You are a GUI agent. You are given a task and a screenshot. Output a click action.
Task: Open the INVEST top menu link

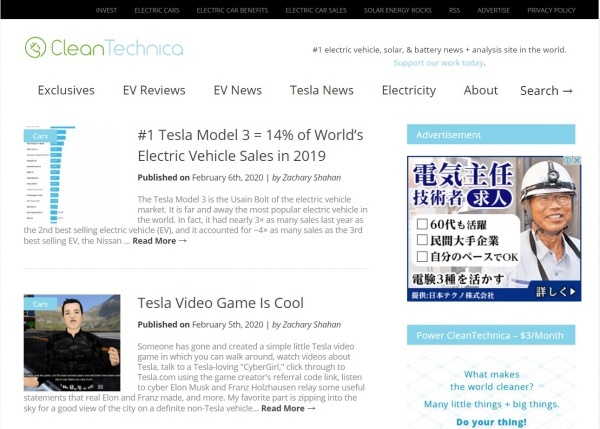(x=106, y=10)
